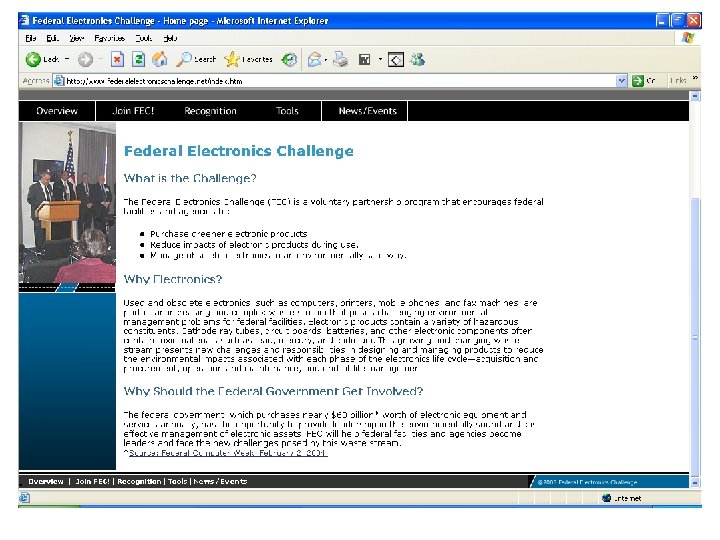Open the Edit menu
This screenshot has height=540, width=720.
pyautogui.click(x=52, y=38)
